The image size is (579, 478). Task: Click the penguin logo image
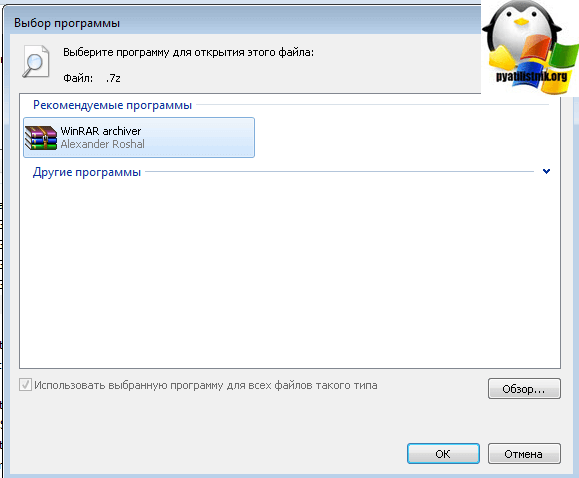[530, 47]
